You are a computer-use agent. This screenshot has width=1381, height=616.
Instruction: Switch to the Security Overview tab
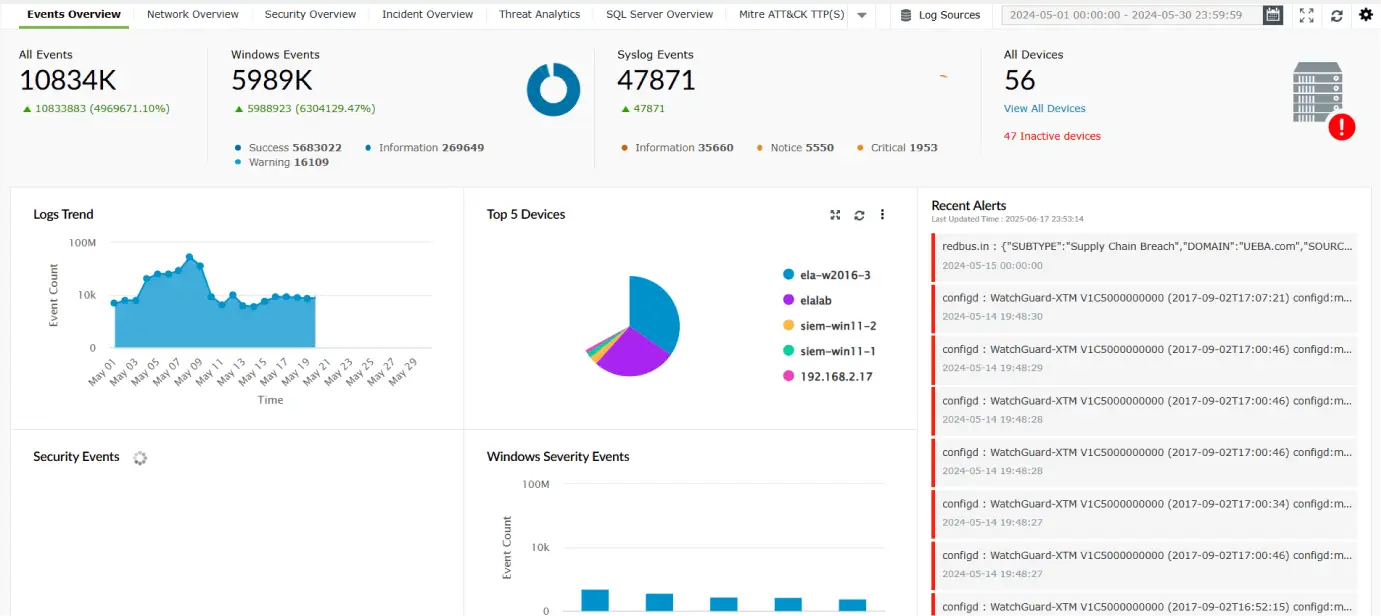(310, 14)
